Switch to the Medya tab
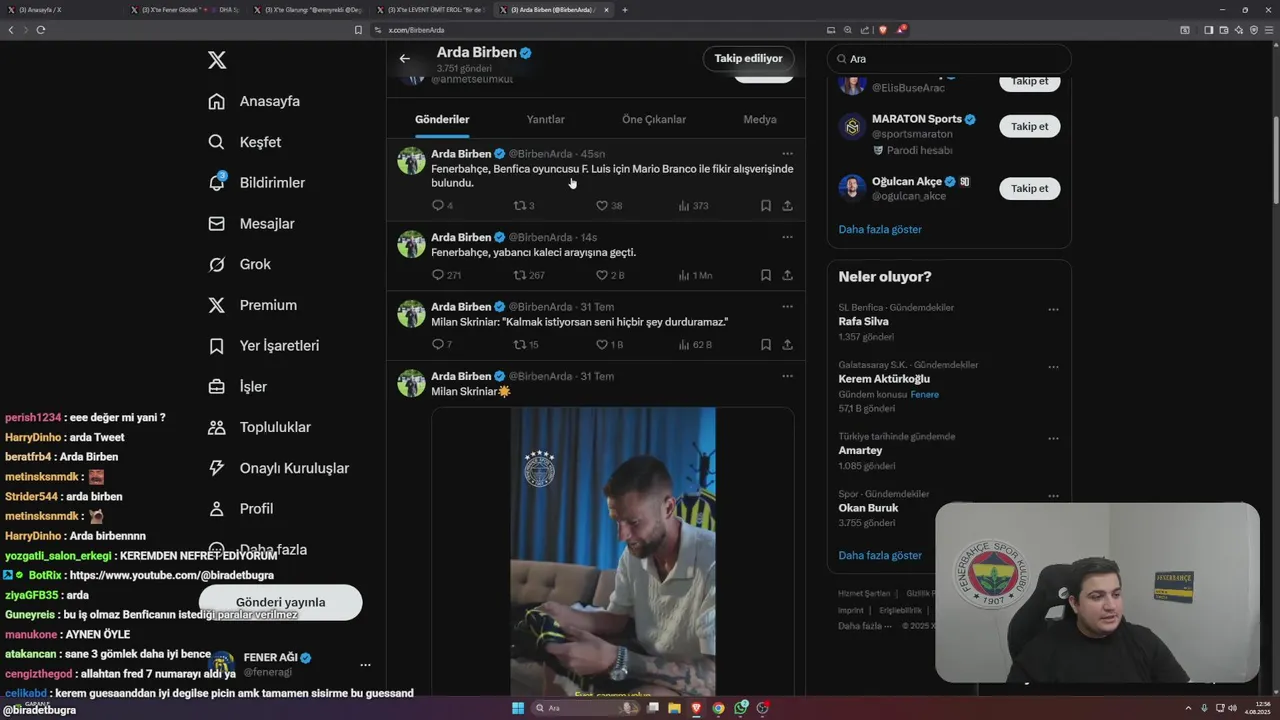The image size is (1280, 720). click(760, 119)
